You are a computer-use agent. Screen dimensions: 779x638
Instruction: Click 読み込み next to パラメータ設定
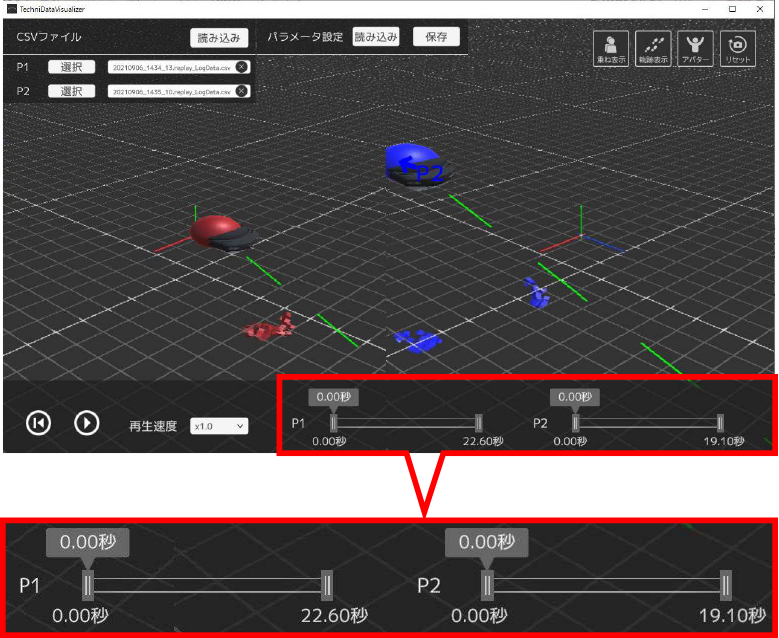pos(376,37)
